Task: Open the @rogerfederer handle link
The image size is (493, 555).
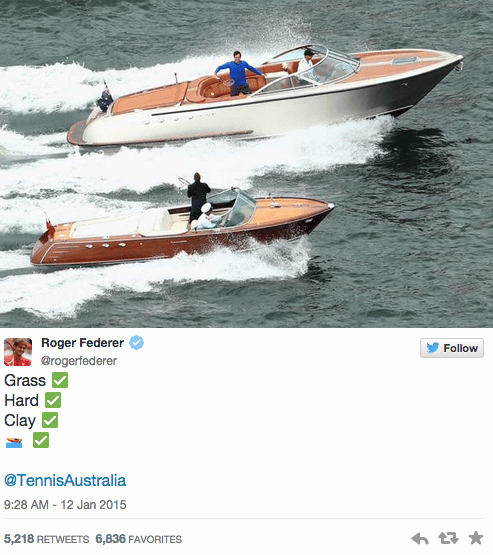Action: pos(79,361)
